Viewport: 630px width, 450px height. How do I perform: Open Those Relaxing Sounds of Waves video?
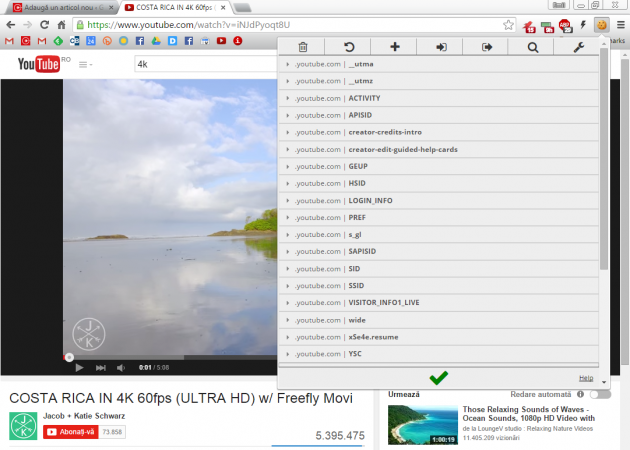[529, 414]
